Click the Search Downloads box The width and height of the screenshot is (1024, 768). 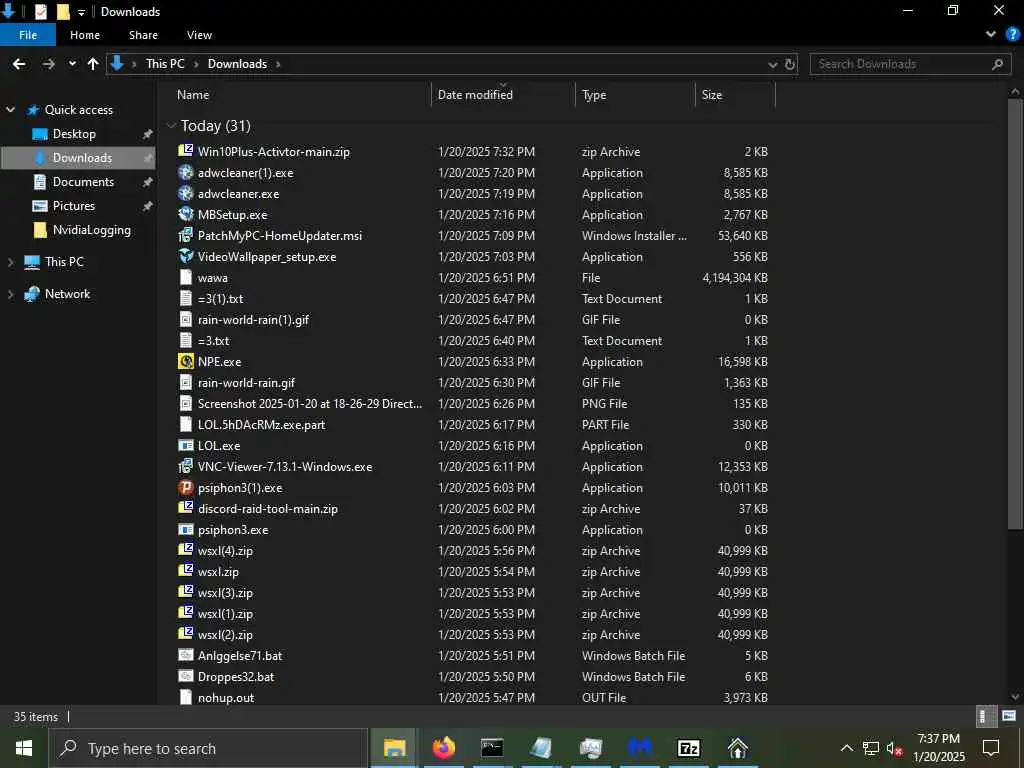(x=909, y=64)
